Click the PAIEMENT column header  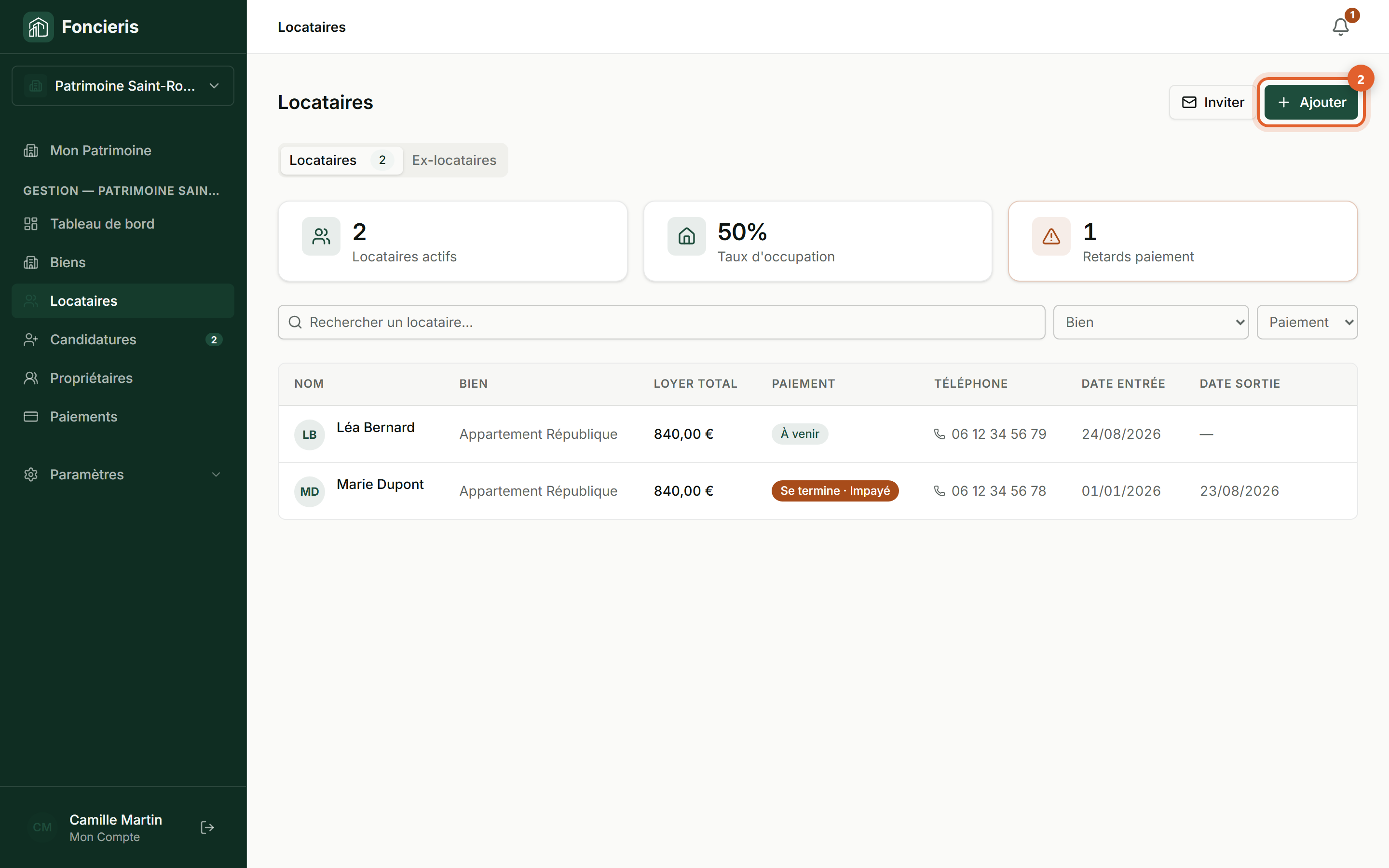pos(803,383)
